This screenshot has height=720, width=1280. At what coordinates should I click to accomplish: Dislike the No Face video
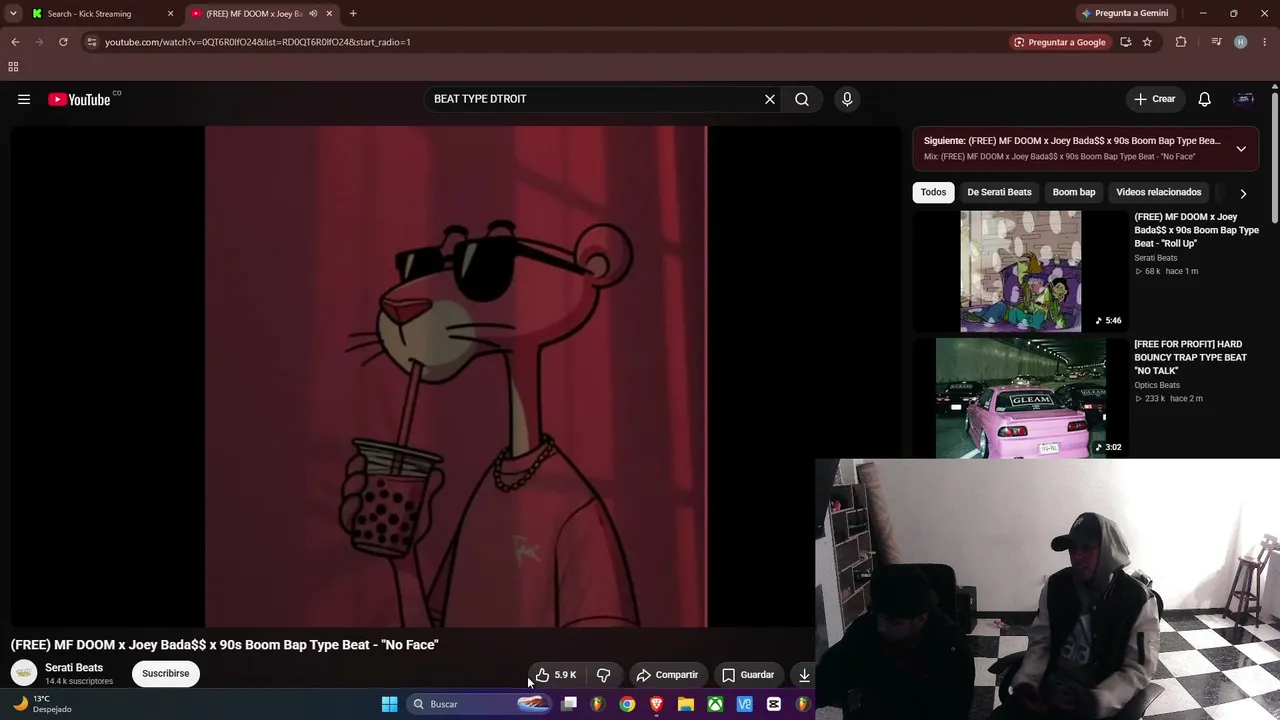click(x=603, y=675)
